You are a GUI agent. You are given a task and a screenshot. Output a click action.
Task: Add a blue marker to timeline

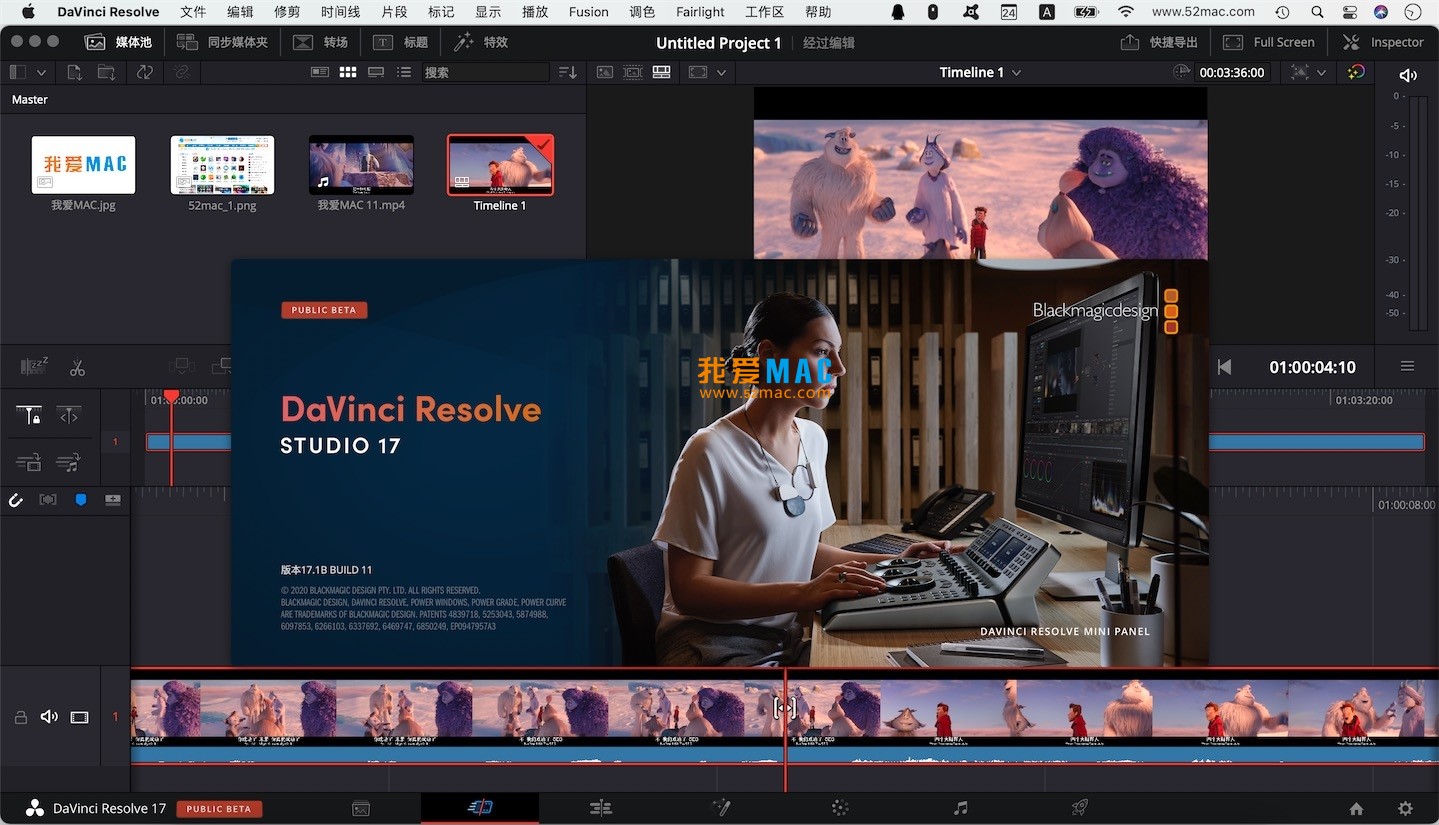(81, 500)
